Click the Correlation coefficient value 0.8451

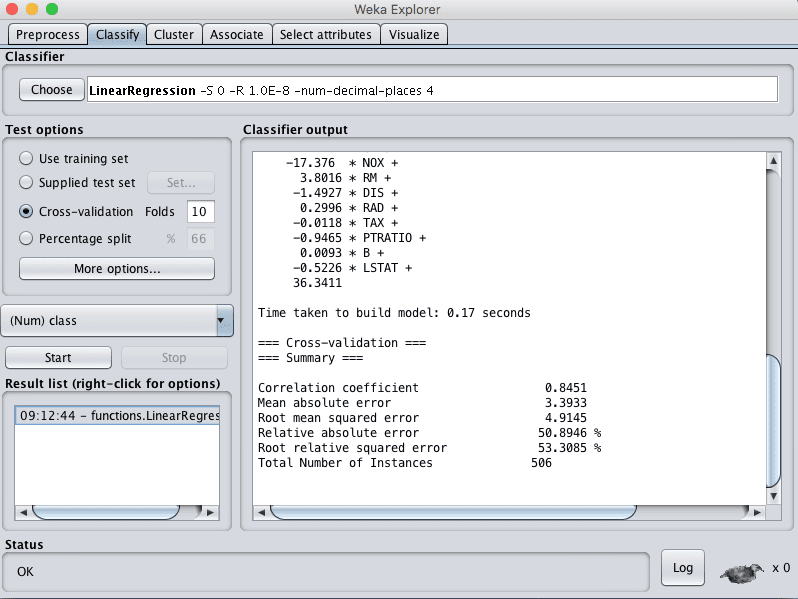(x=565, y=388)
